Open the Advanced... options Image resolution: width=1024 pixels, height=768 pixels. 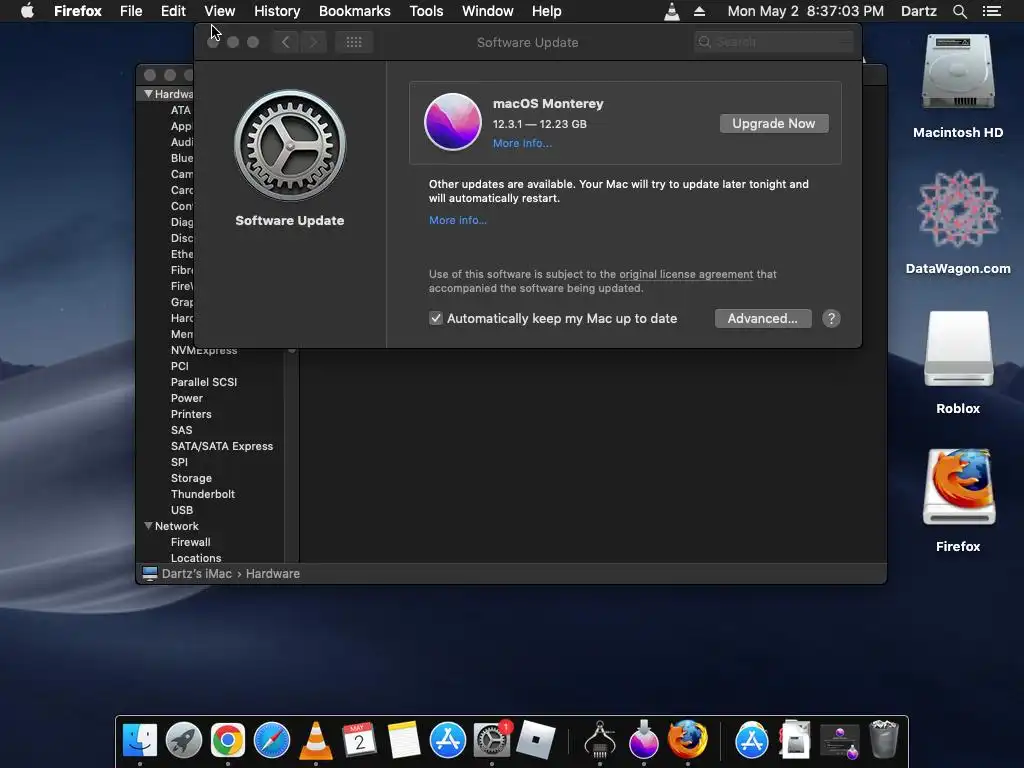tap(763, 319)
